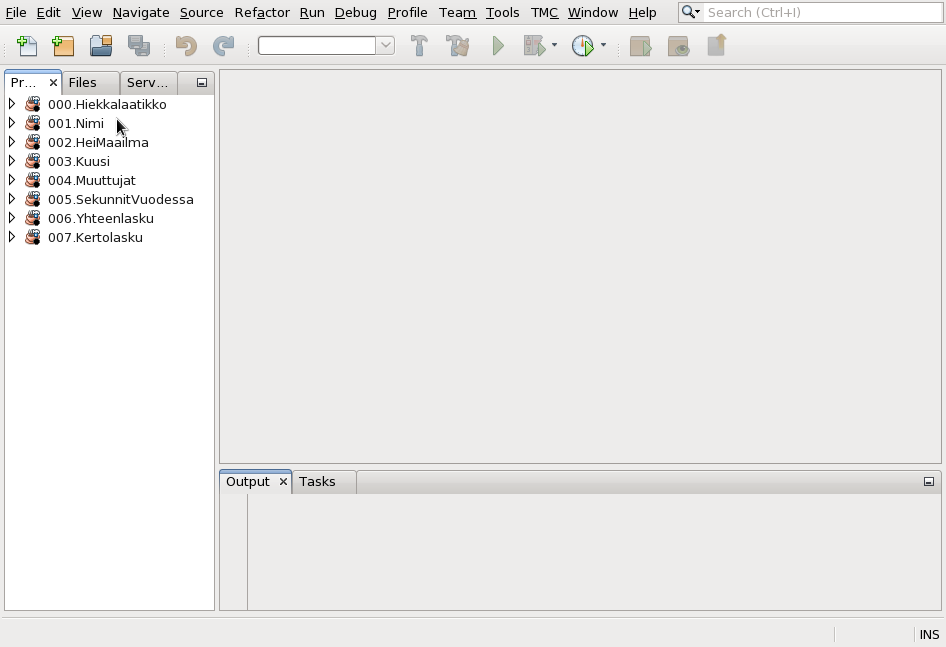Open the search magnifier options dropdown
The height and width of the screenshot is (647, 946).
pos(691,12)
